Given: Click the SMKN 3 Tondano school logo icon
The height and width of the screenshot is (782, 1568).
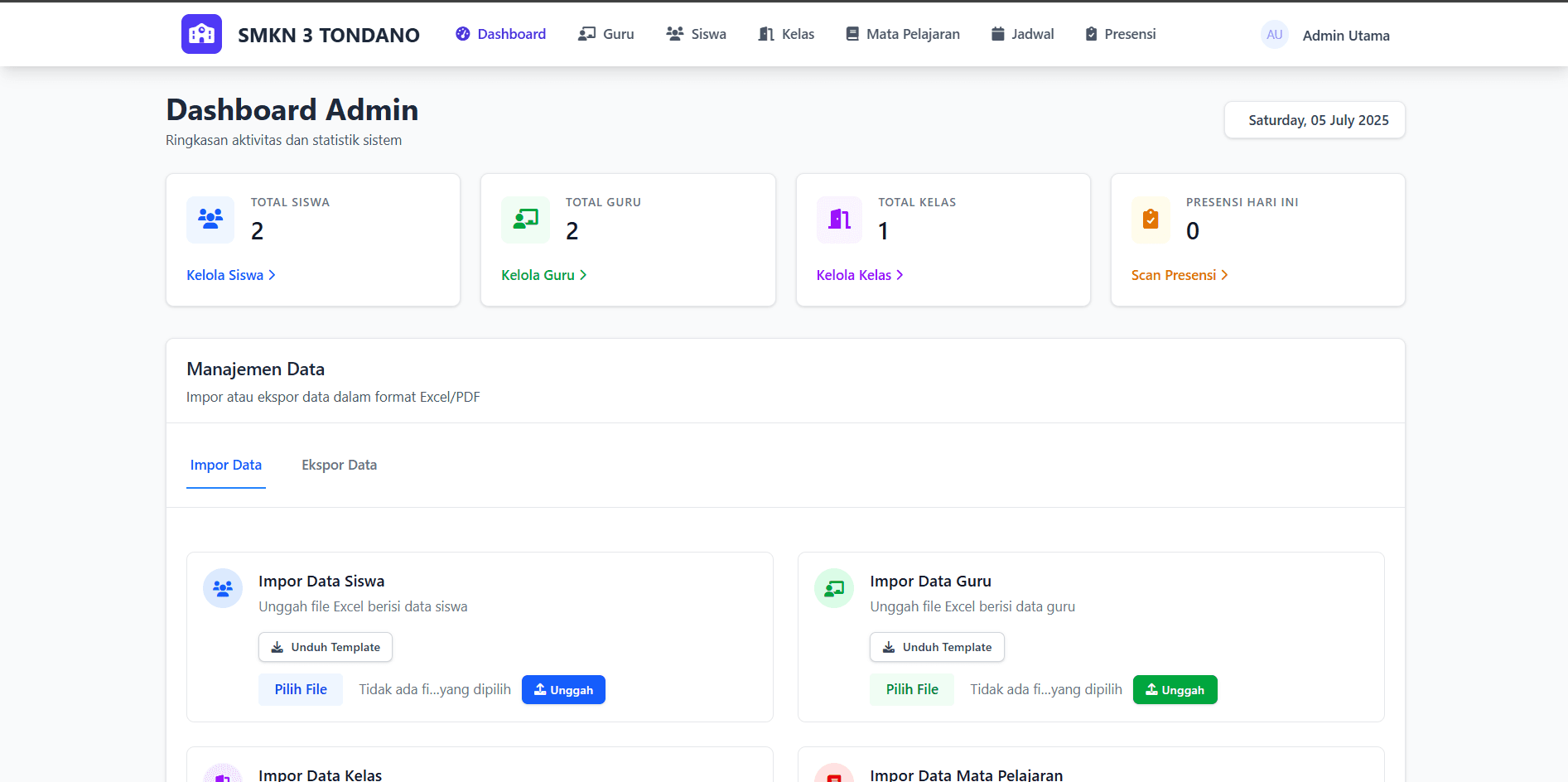Looking at the screenshot, I should point(201,34).
